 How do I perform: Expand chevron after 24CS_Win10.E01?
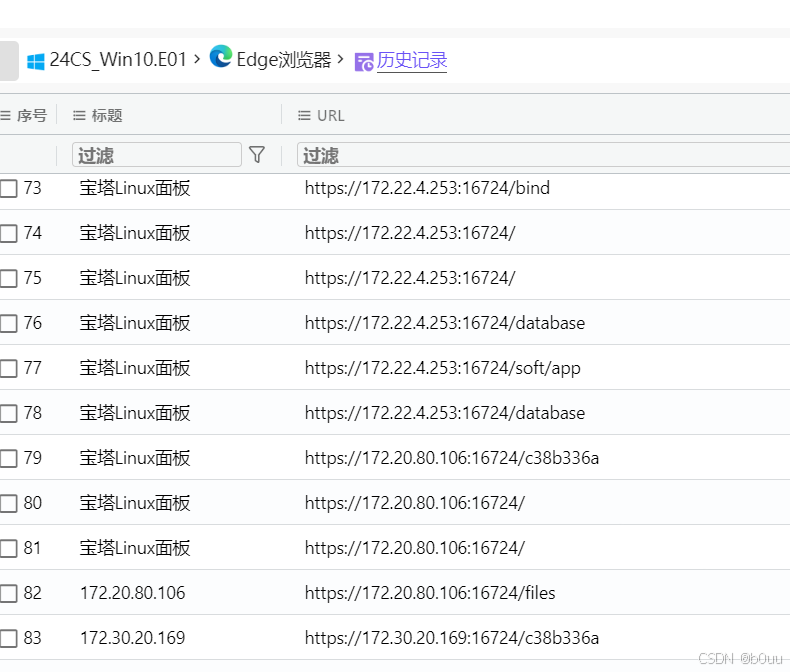click(197, 59)
